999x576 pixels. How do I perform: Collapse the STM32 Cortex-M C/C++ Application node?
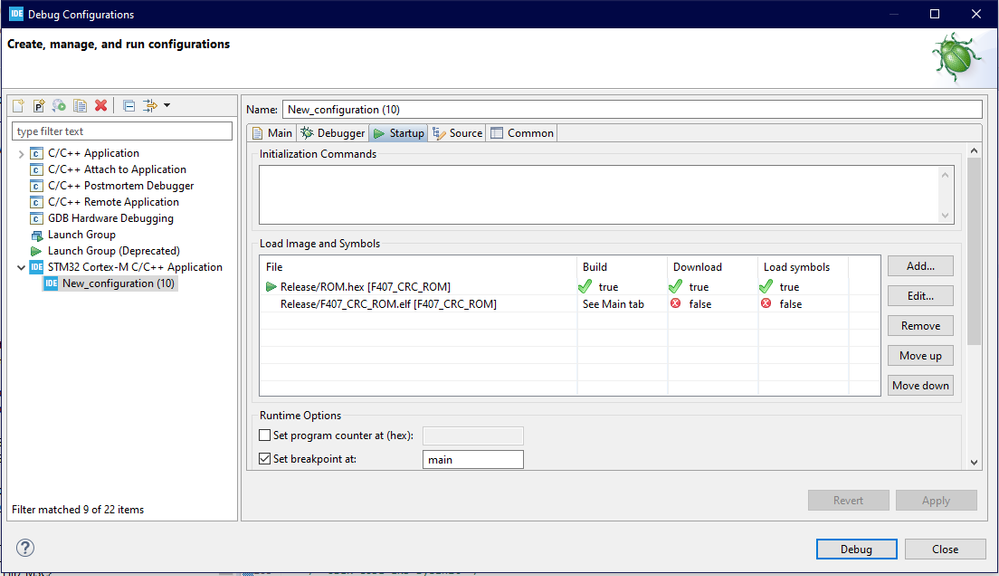tap(21, 267)
